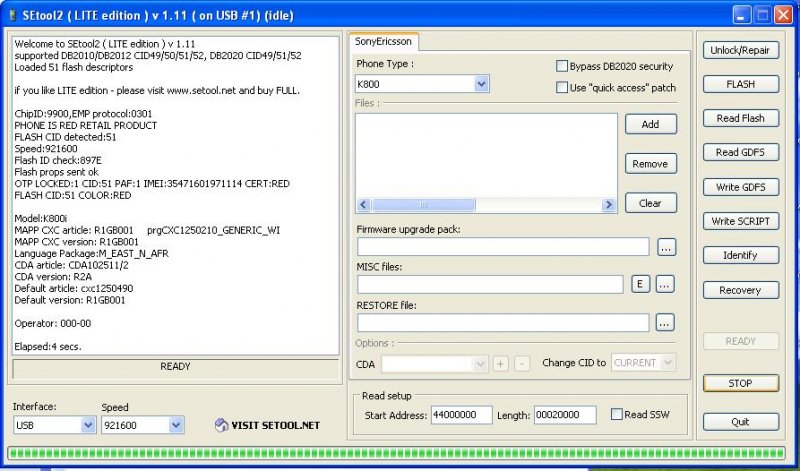
Task: Click the Recovery button
Action: point(740,290)
